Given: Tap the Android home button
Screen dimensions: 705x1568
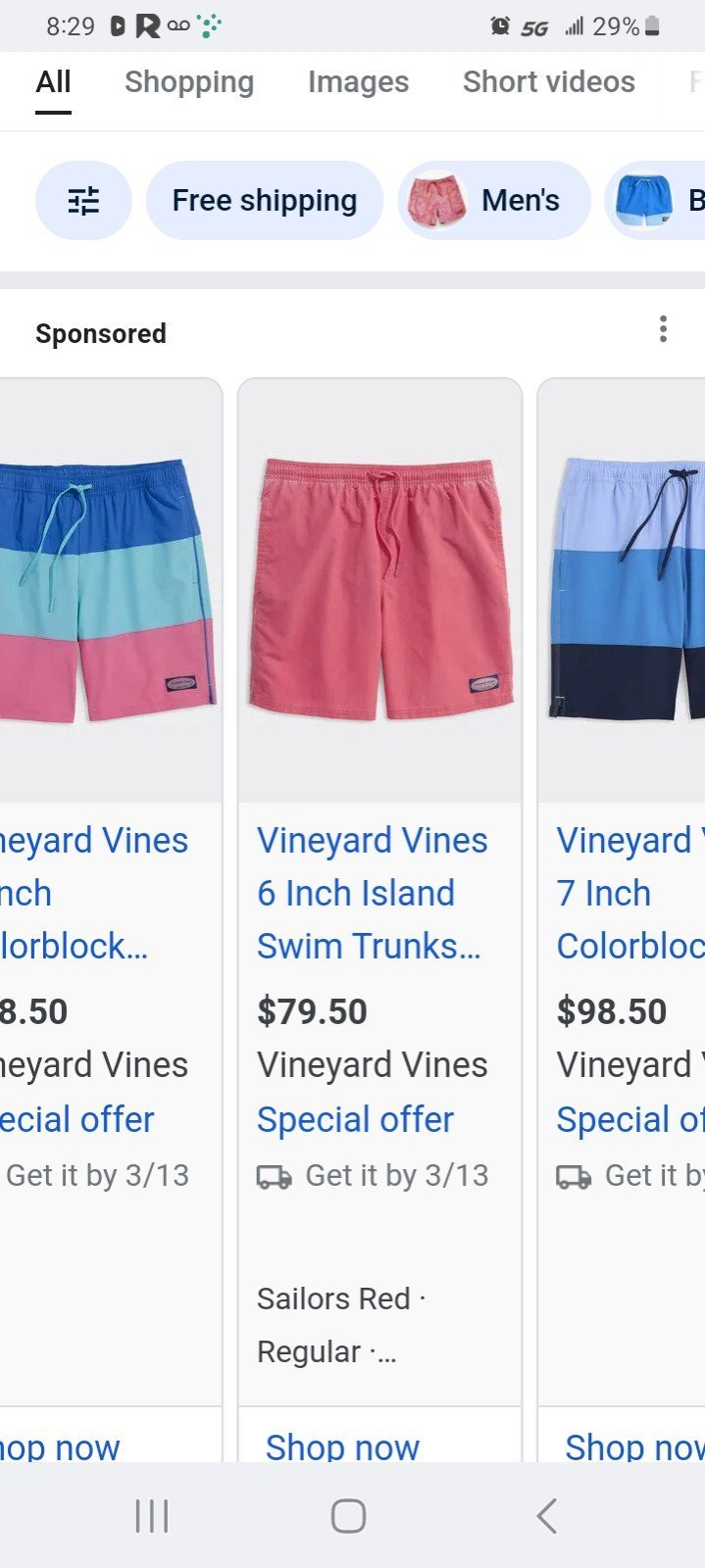Looking at the screenshot, I should (348, 1516).
